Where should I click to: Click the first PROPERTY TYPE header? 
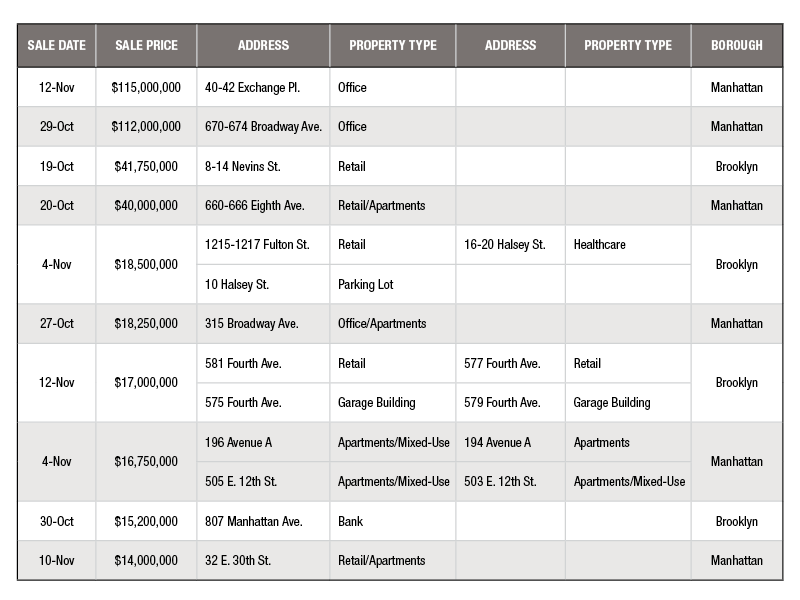coord(393,45)
